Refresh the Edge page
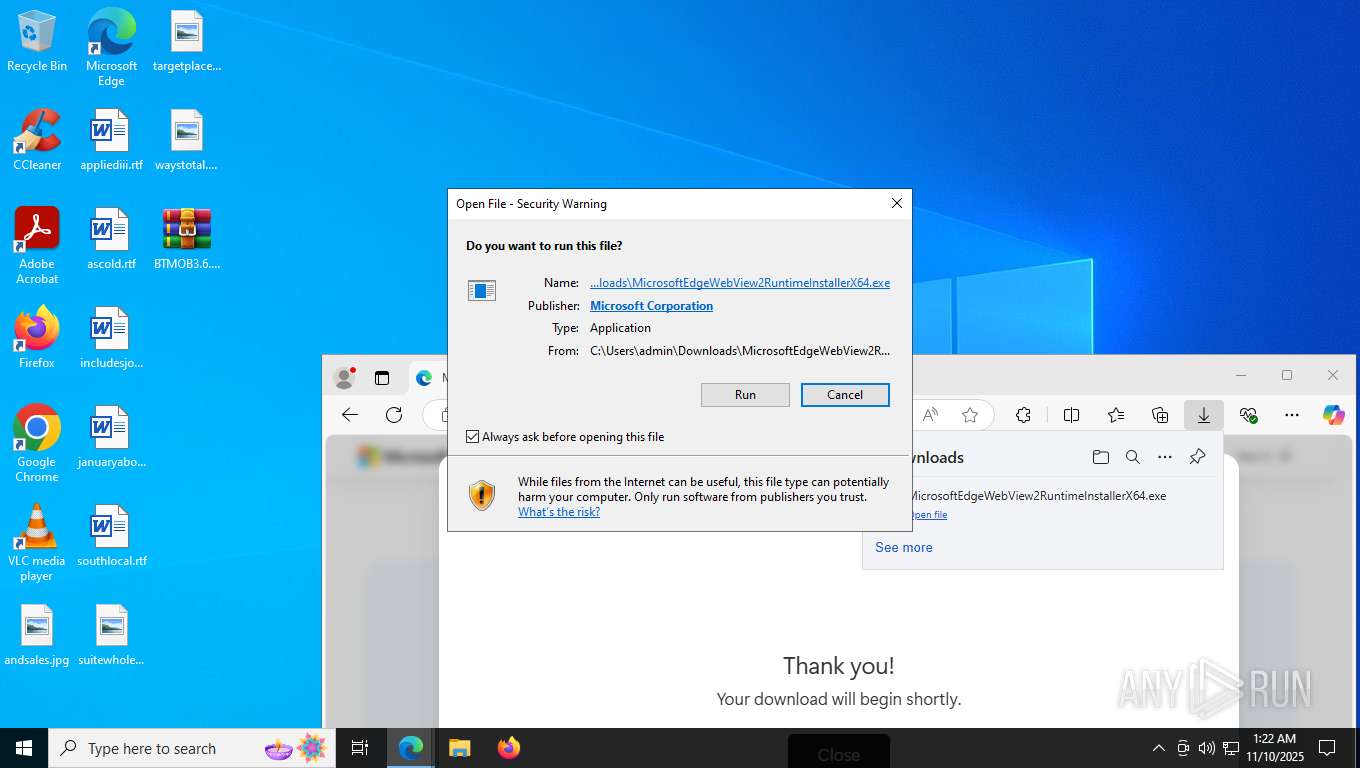 (x=394, y=415)
